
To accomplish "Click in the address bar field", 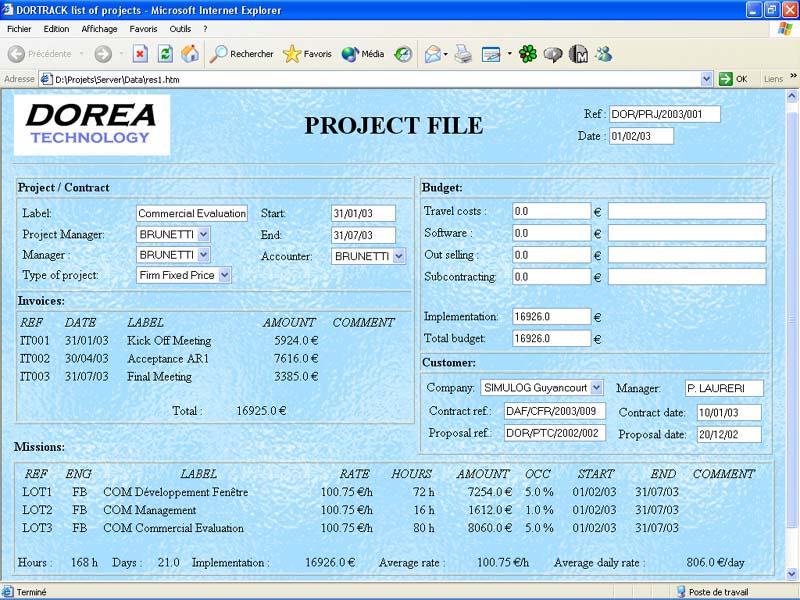I will point(376,79).
